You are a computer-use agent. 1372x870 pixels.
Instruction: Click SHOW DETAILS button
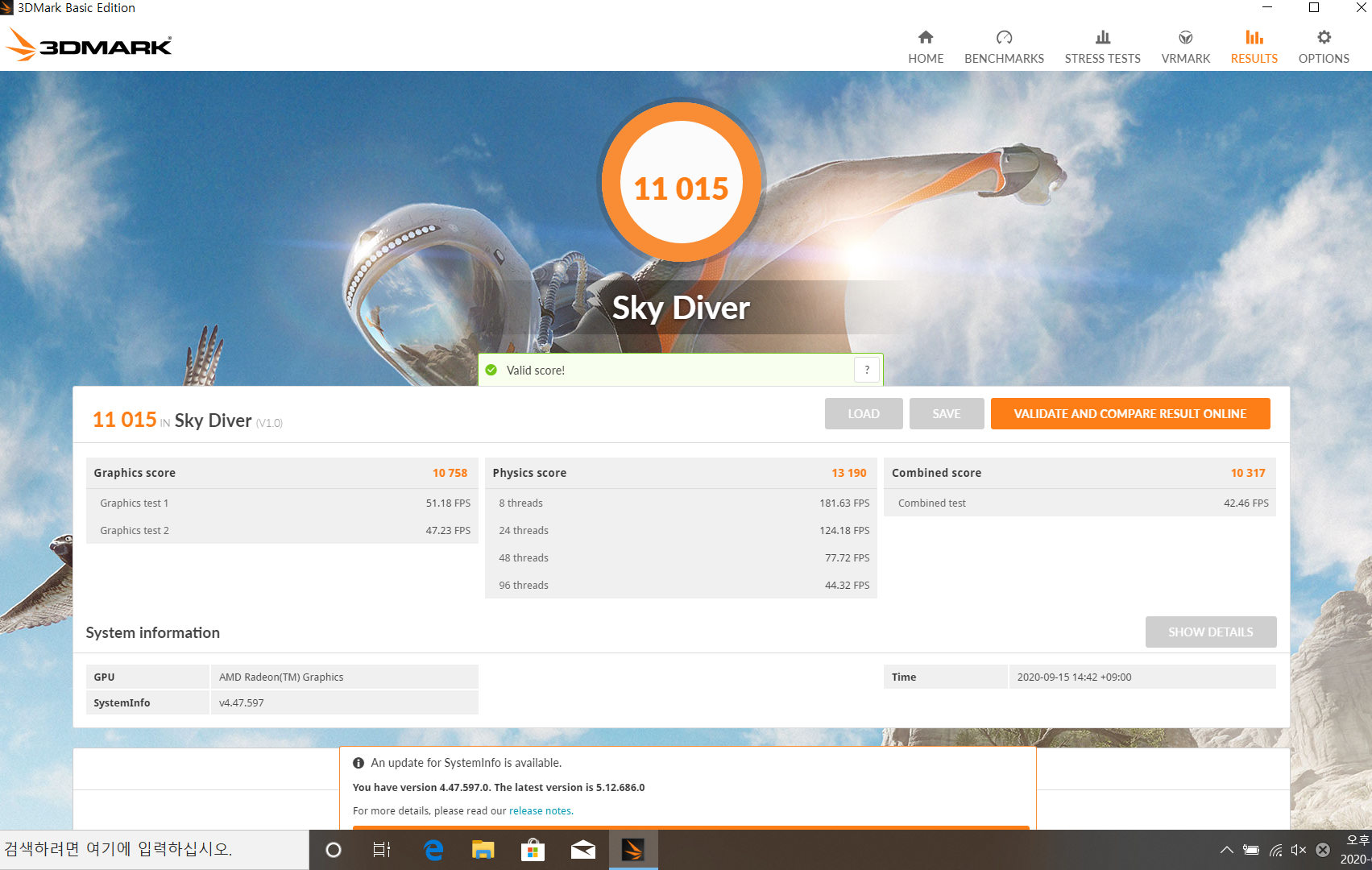tap(1211, 632)
